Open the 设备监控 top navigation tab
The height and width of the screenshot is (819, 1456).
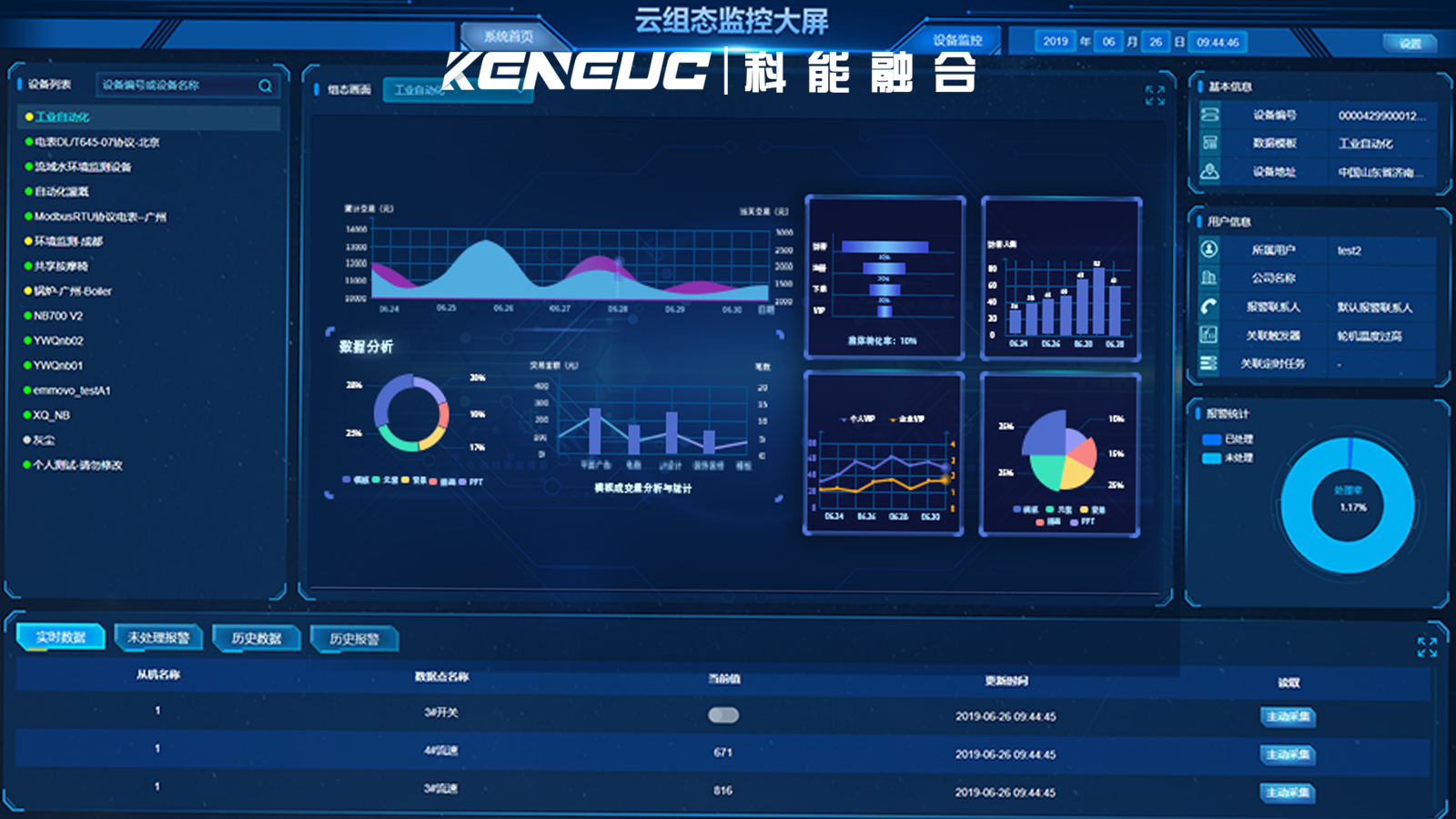pyautogui.click(x=957, y=40)
